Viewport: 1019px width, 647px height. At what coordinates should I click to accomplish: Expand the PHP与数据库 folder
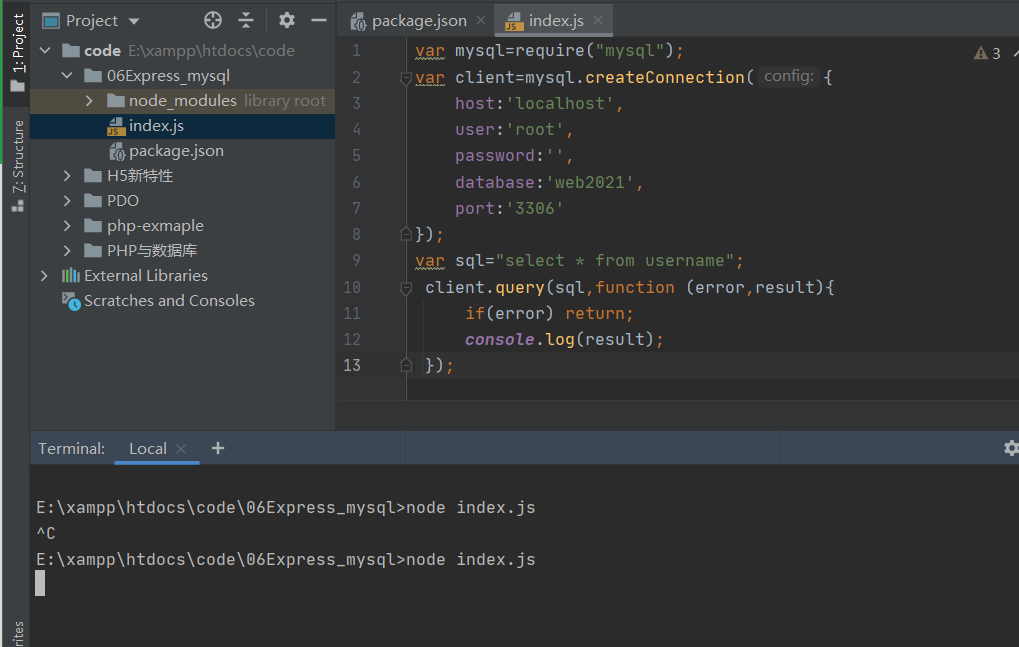coord(67,251)
